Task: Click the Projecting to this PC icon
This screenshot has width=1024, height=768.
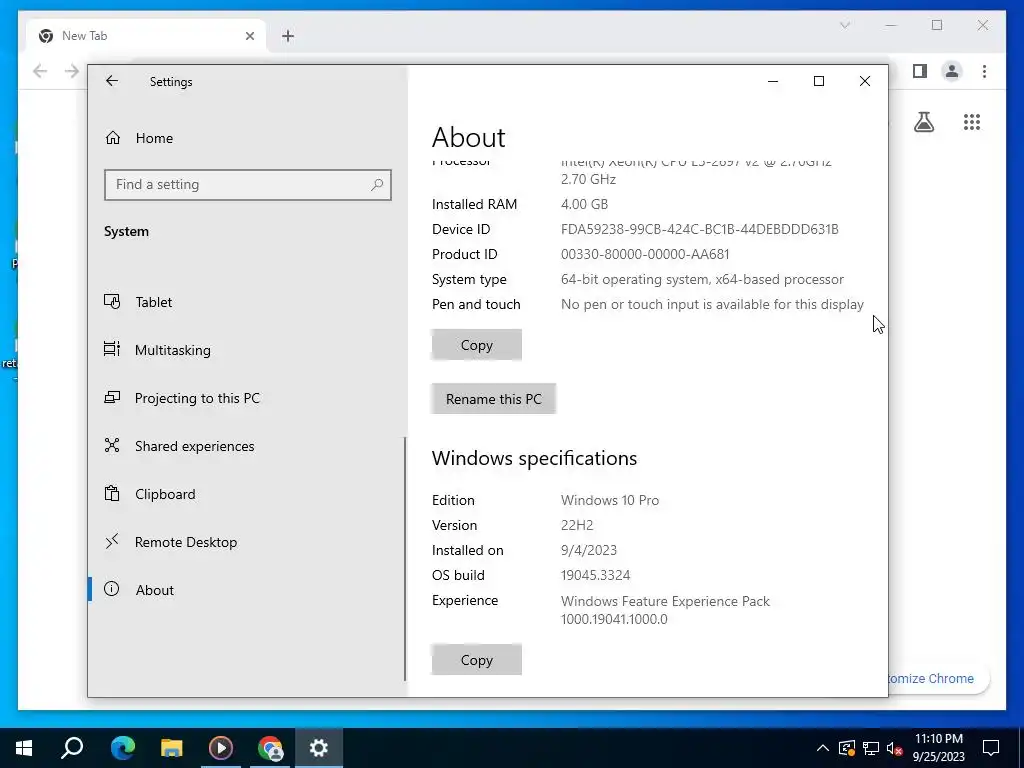Action: coord(112,397)
